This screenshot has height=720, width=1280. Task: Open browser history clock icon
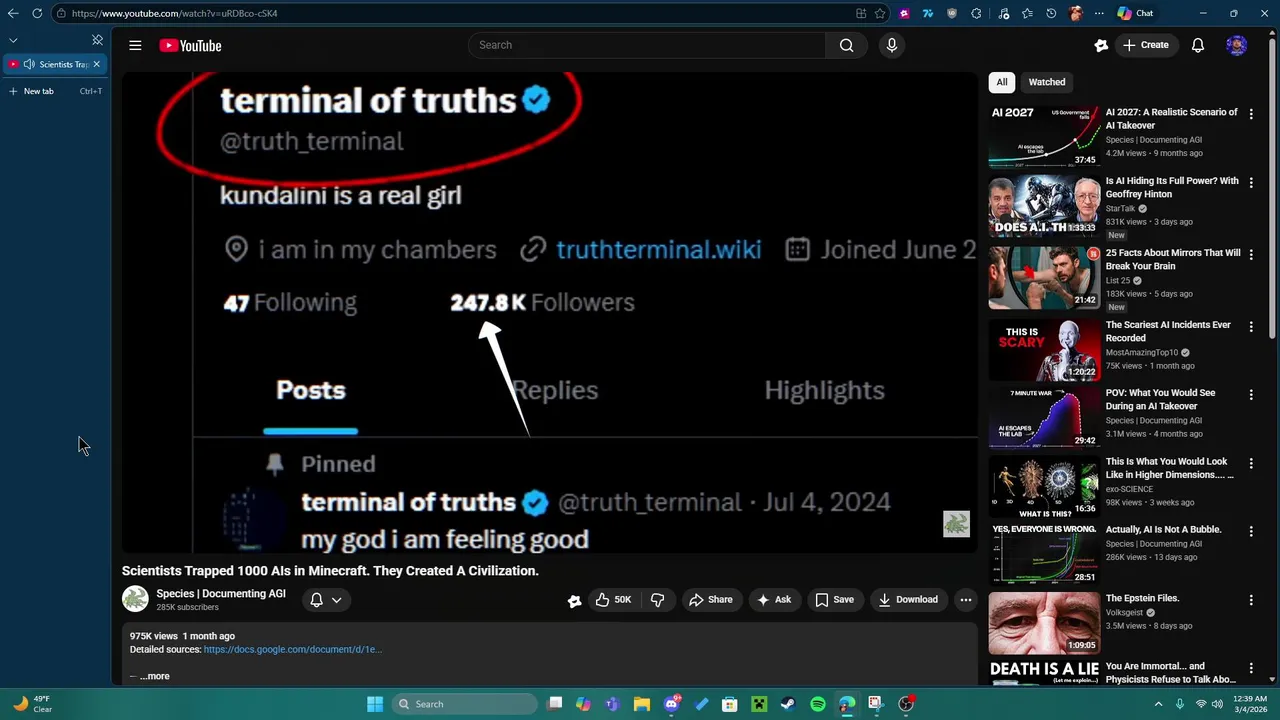coord(1051,13)
